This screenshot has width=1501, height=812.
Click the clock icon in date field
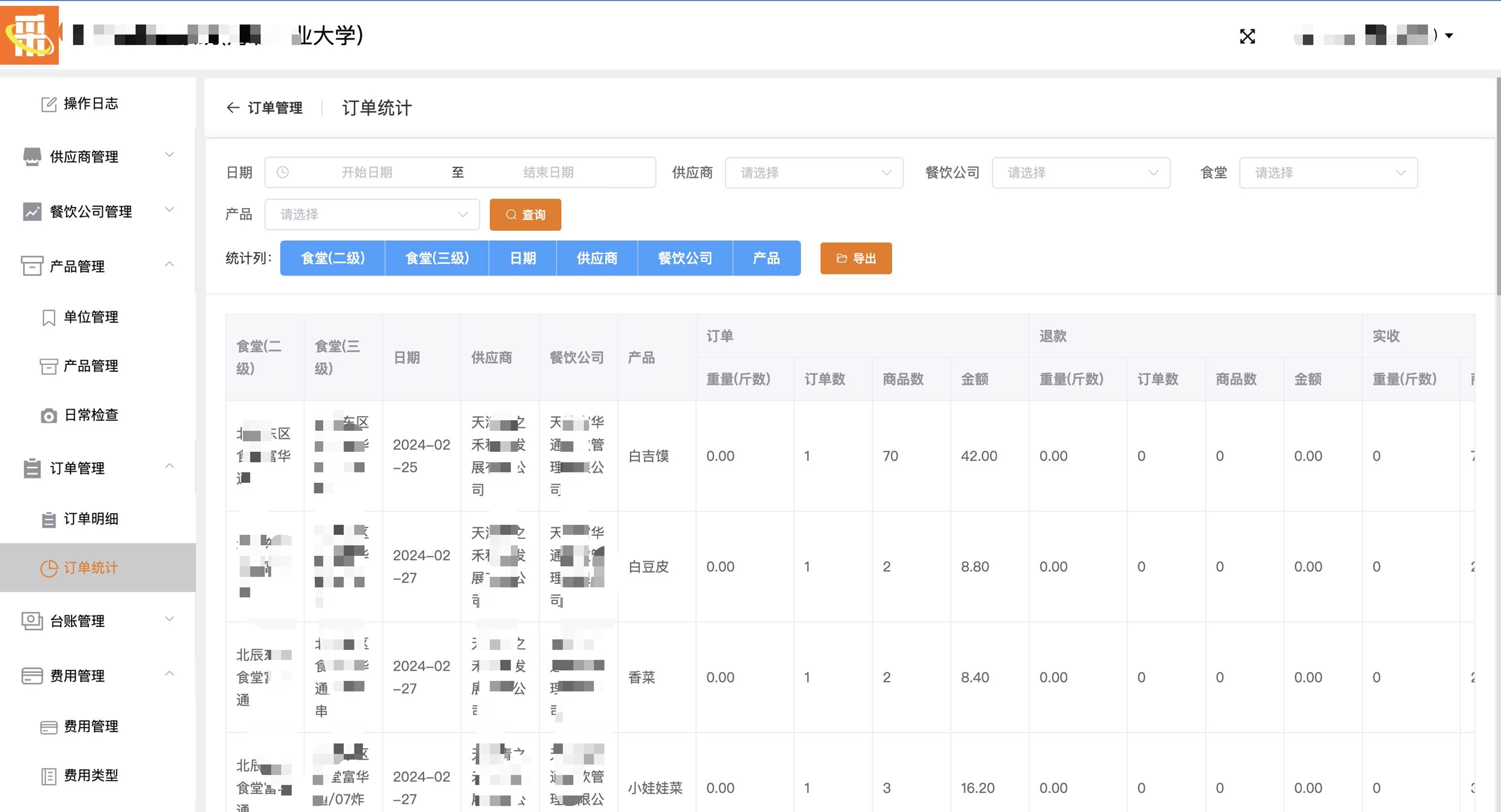tap(283, 173)
